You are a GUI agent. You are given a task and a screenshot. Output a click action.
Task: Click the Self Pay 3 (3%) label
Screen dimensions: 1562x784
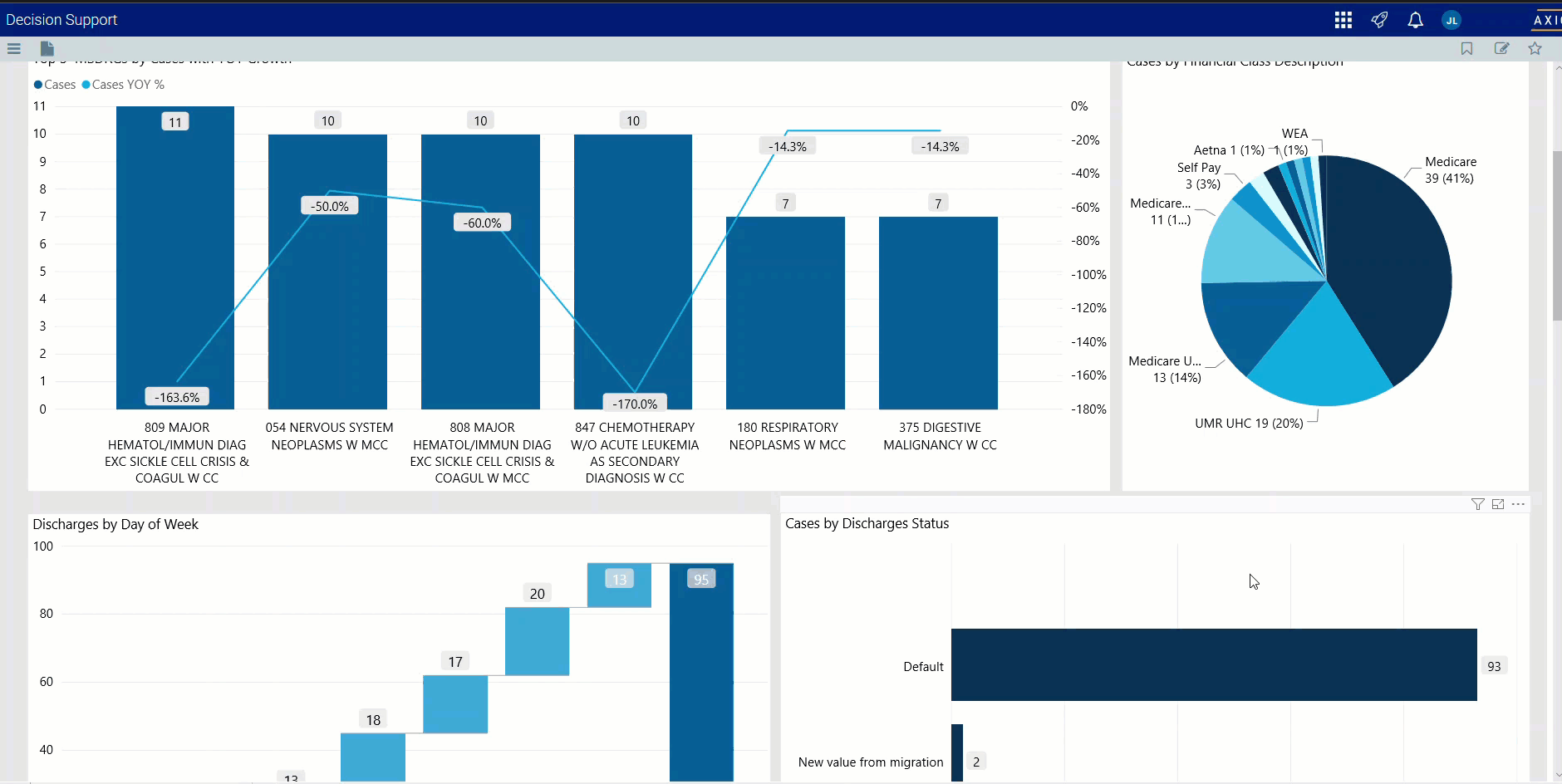tap(1199, 175)
